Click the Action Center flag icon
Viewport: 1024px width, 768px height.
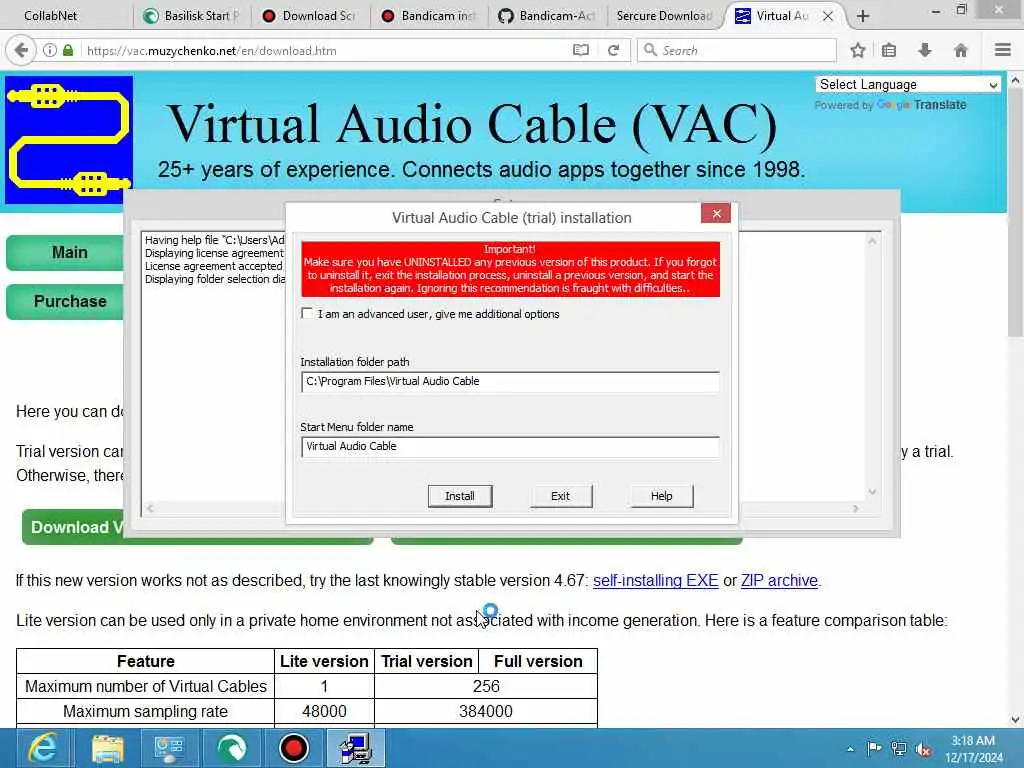874,748
